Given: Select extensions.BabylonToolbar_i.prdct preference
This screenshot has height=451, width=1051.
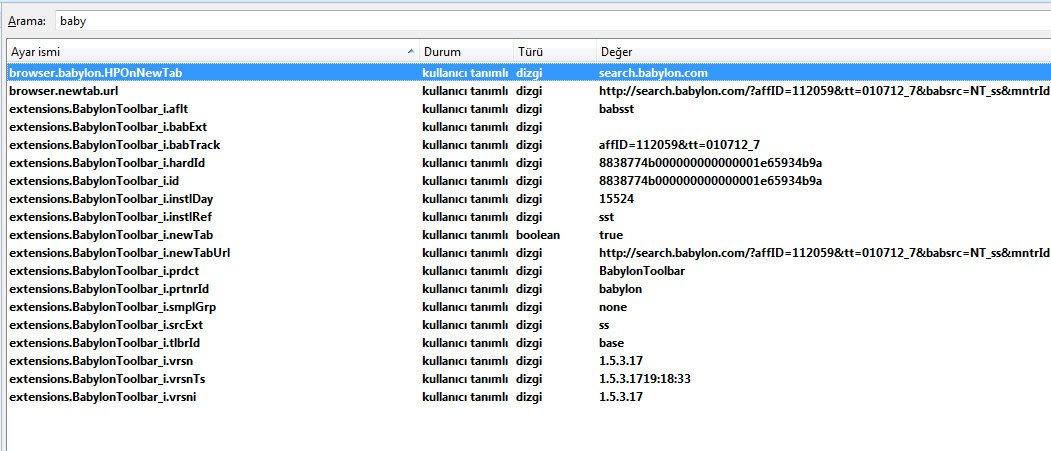Looking at the screenshot, I should coord(528,271).
